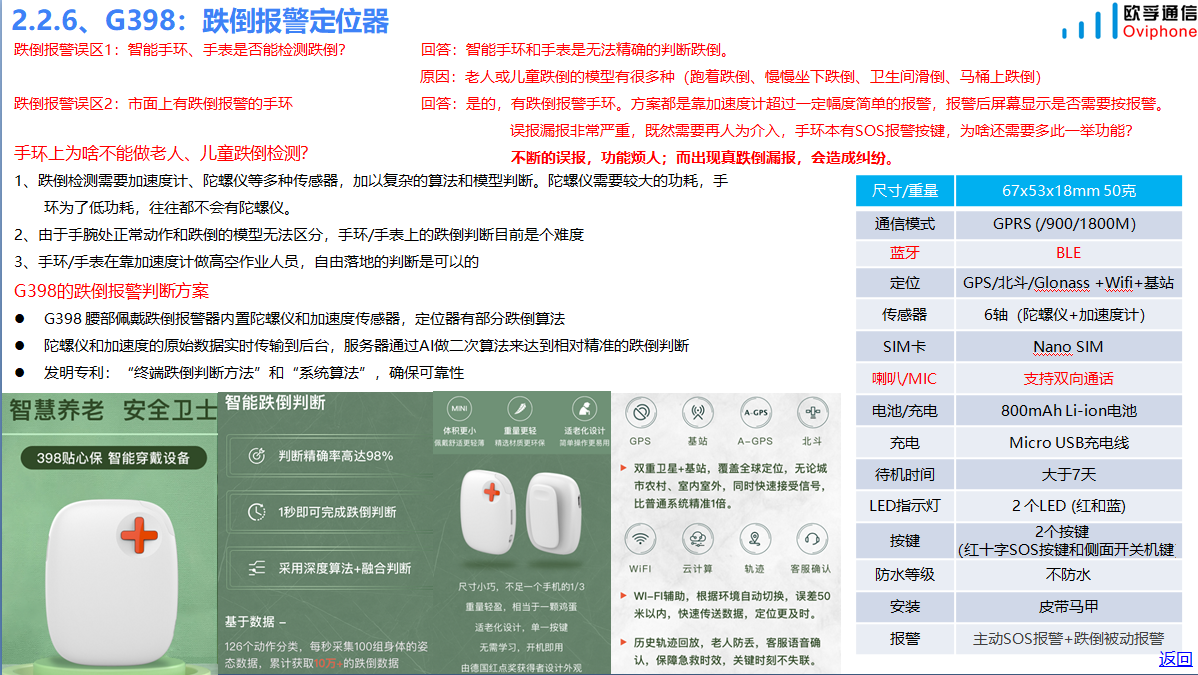Click the paragraph starting 历史轨迹回放

pyautogui.click(x=727, y=651)
